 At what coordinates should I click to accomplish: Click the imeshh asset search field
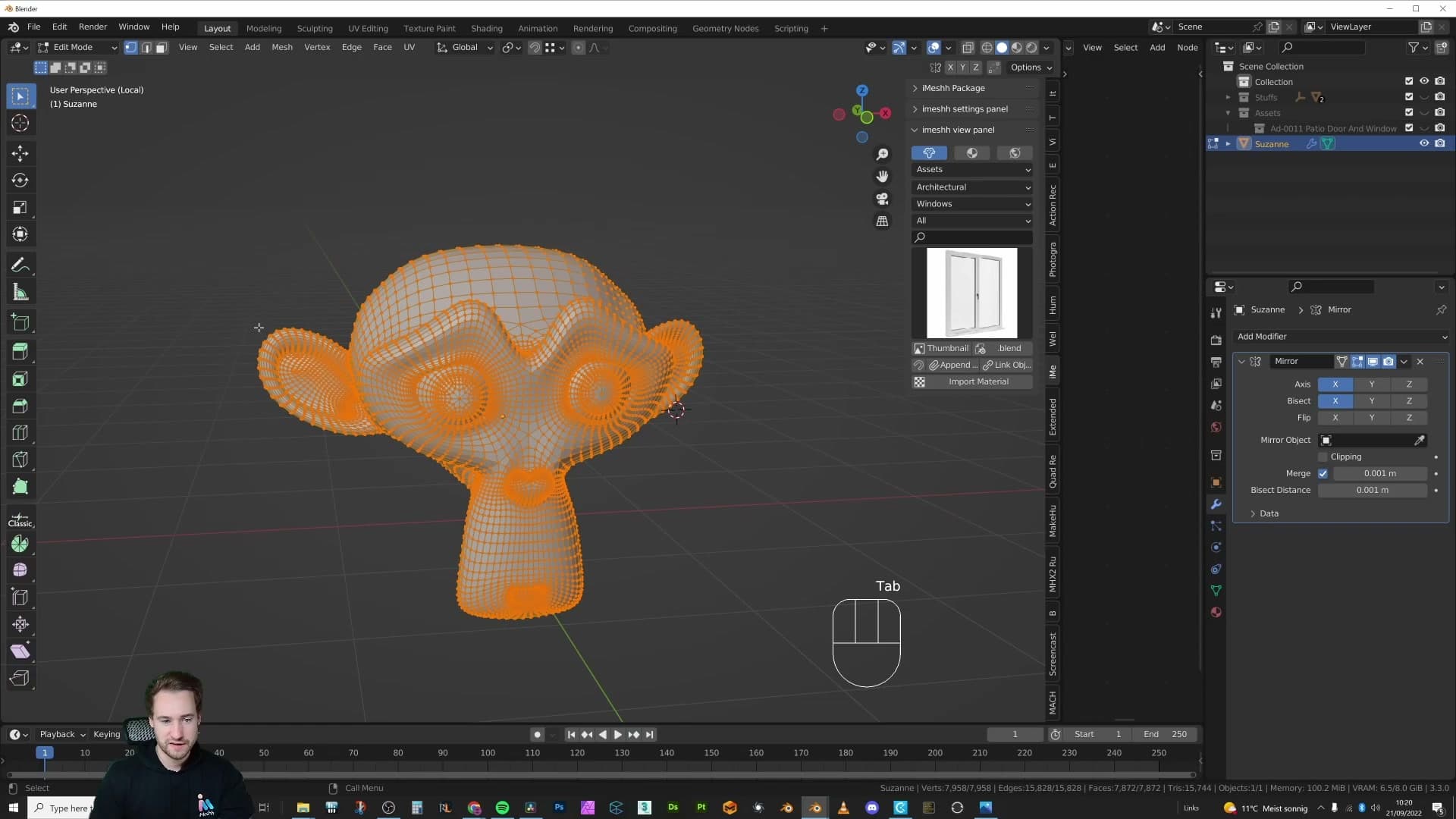(972, 237)
